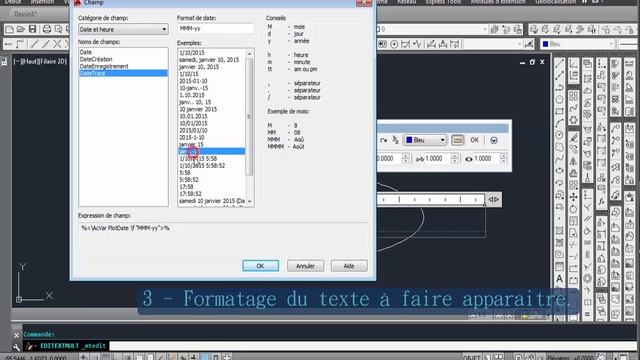Select the highlighted DateTracé field name

pos(123,73)
